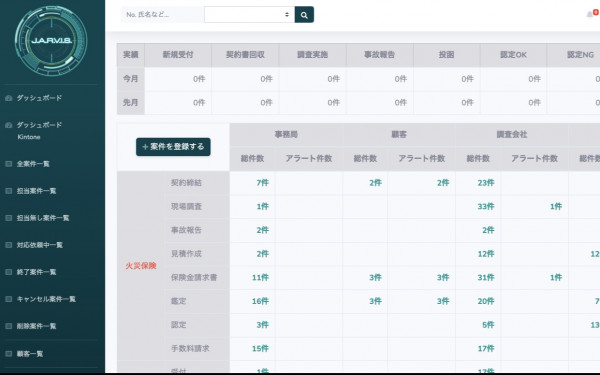600x375 pixels.
Task: Open 担当案件一覧 in the sidebar
Action: (x=36, y=191)
